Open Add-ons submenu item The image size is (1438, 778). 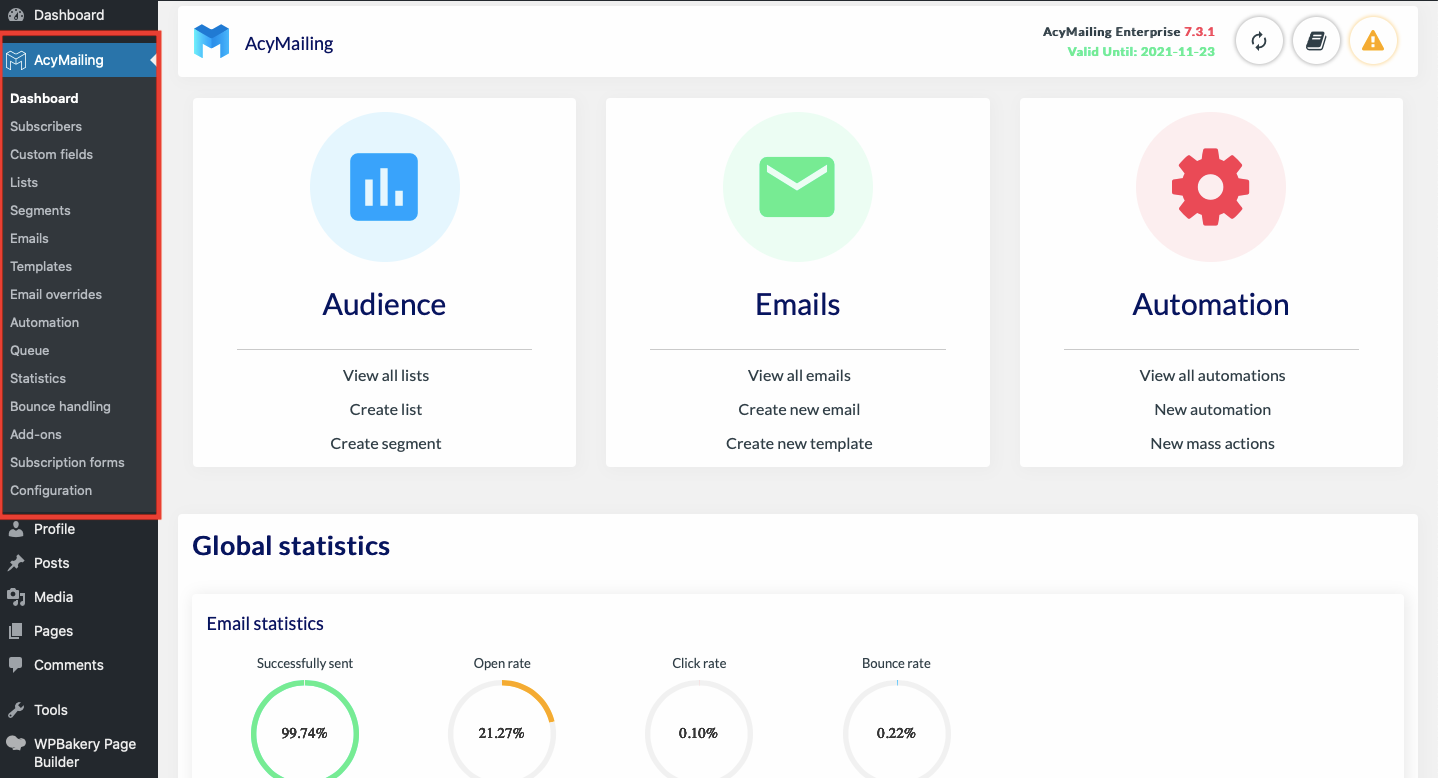pyautogui.click(x=36, y=434)
